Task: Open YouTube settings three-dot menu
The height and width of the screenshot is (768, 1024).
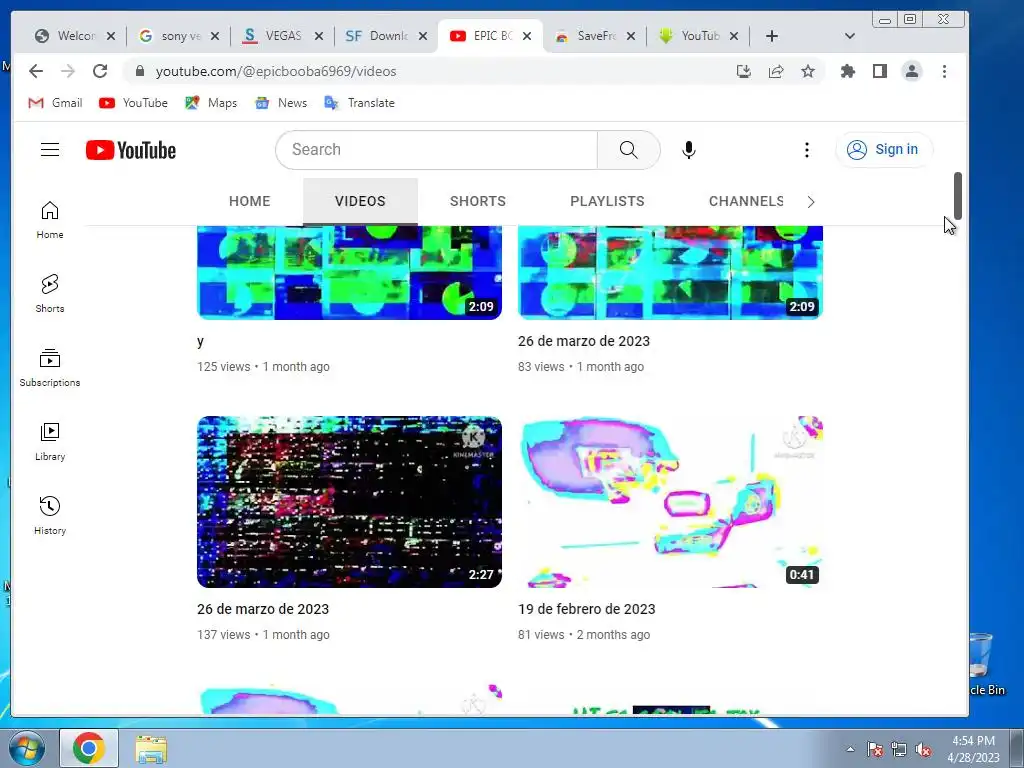Action: 807,150
